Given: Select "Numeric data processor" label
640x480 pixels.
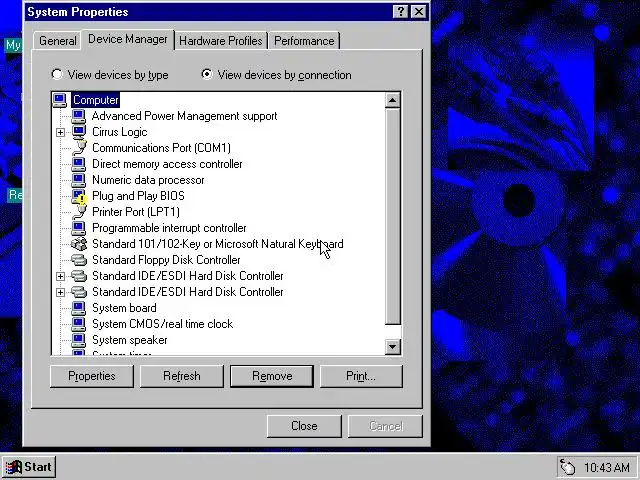Looking at the screenshot, I should pyautogui.click(x=148, y=180).
